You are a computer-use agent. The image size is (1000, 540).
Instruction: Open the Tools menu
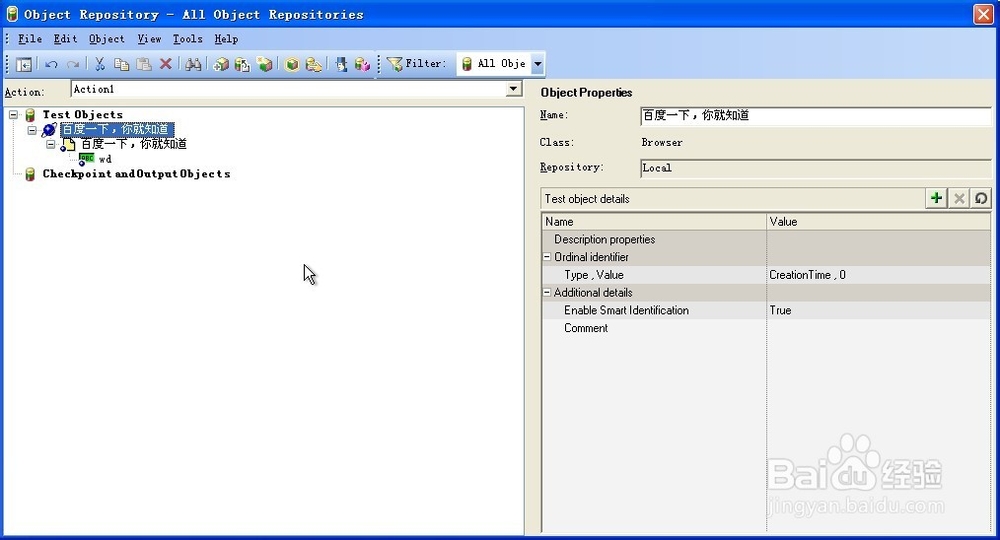(188, 39)
